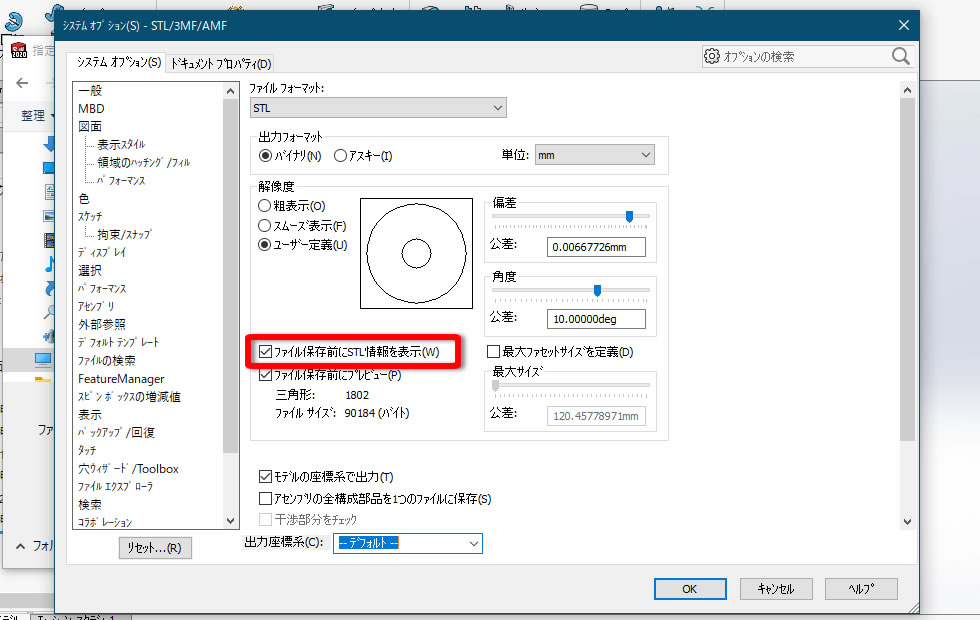Click the オプションの検索 search field
The height and width of the screenshot is (620, 980).
[x=807, y=56]
